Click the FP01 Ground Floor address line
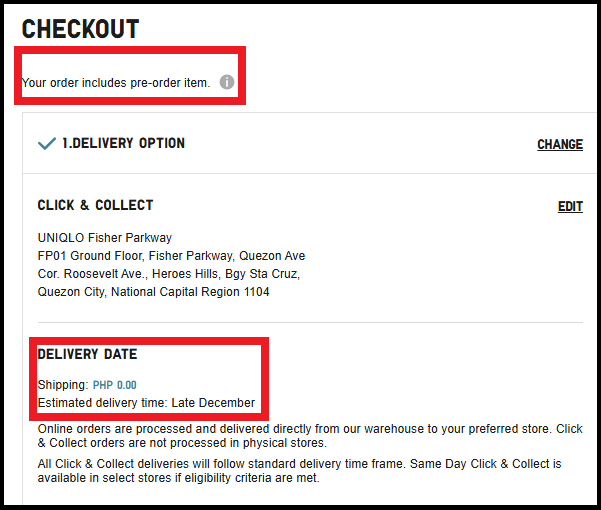The height and width of the screenshot is (510, 601). [171, 256]
